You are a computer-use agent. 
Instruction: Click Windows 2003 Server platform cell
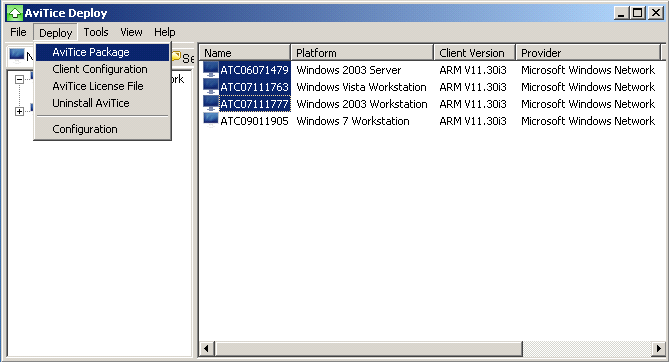[349, 70]
